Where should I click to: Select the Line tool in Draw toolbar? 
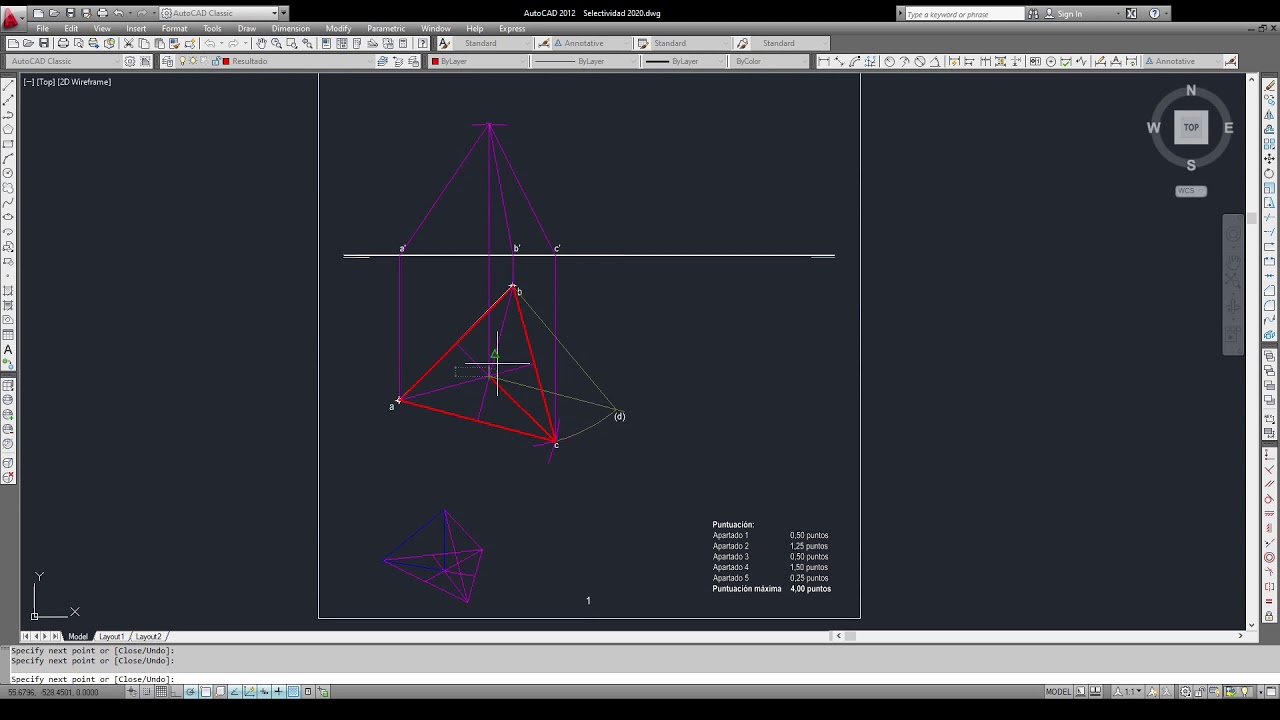pos(9,86)
